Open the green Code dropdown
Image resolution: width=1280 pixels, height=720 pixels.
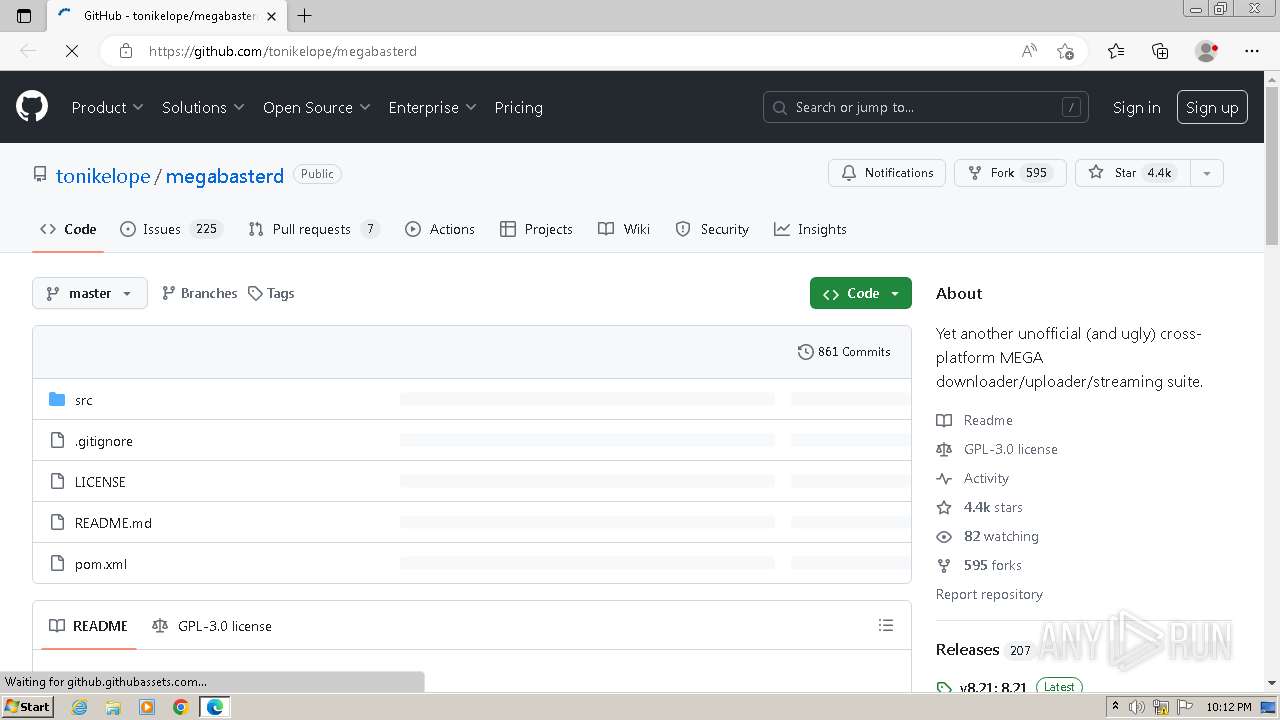[861, 293]
